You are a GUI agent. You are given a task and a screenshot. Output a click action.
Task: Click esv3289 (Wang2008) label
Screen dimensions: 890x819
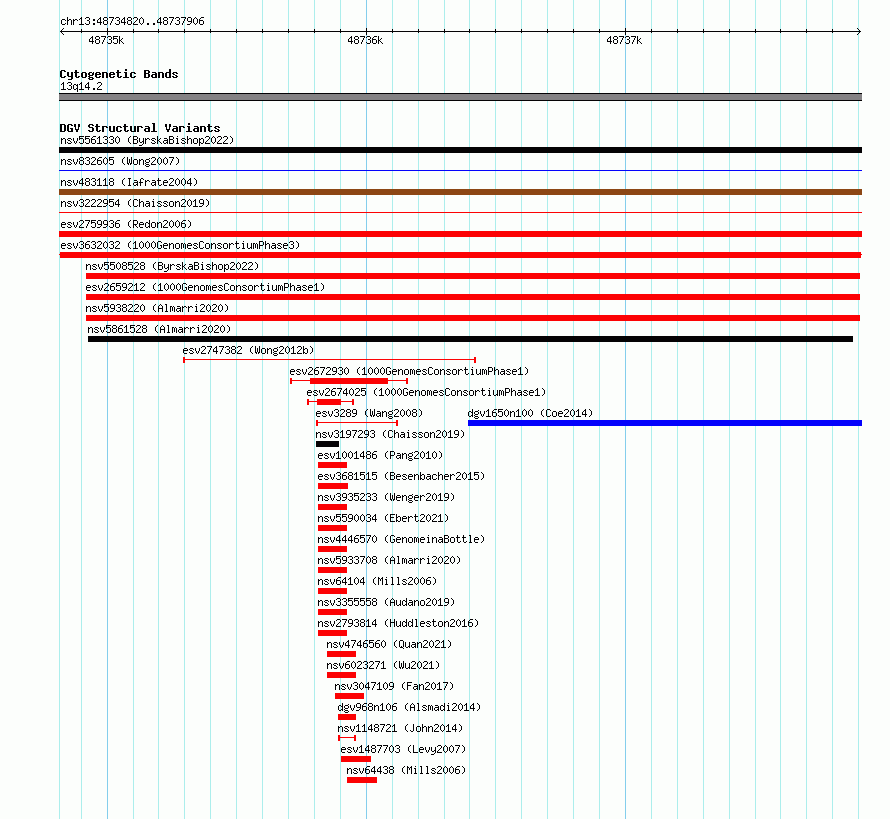(x=369, y=413)
